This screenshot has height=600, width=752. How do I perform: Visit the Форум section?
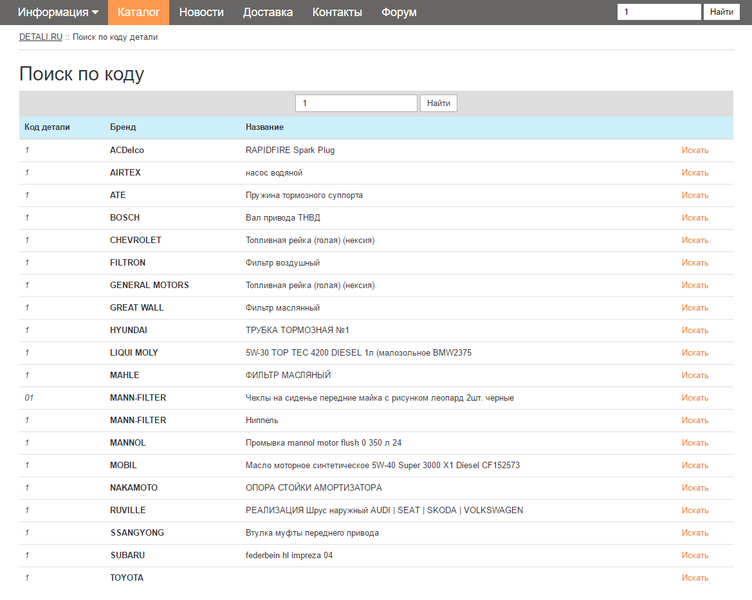click(399, 12)
